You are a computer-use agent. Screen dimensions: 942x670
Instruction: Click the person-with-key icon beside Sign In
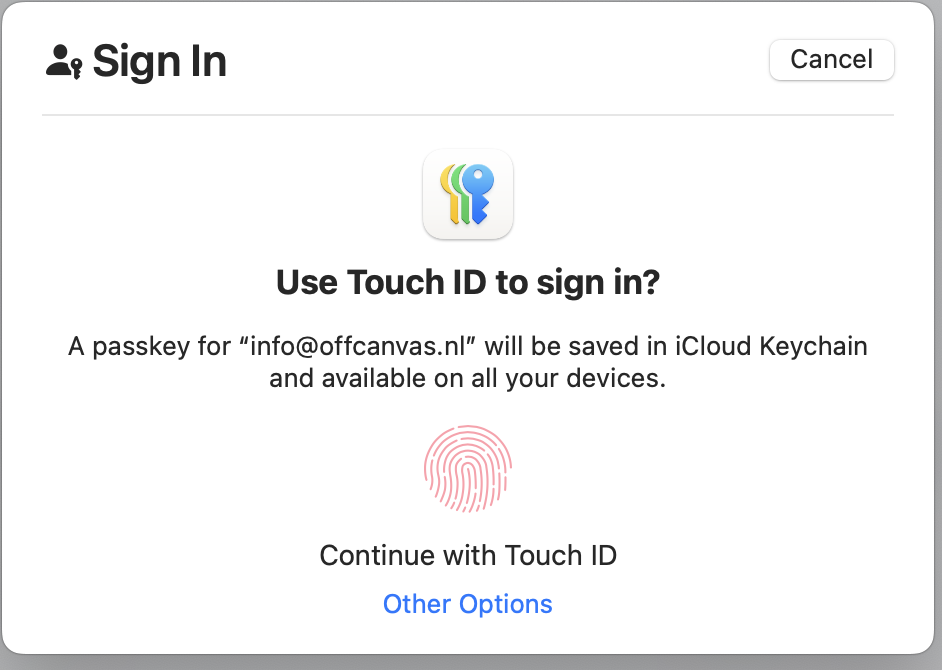click(x=64, y=62)
